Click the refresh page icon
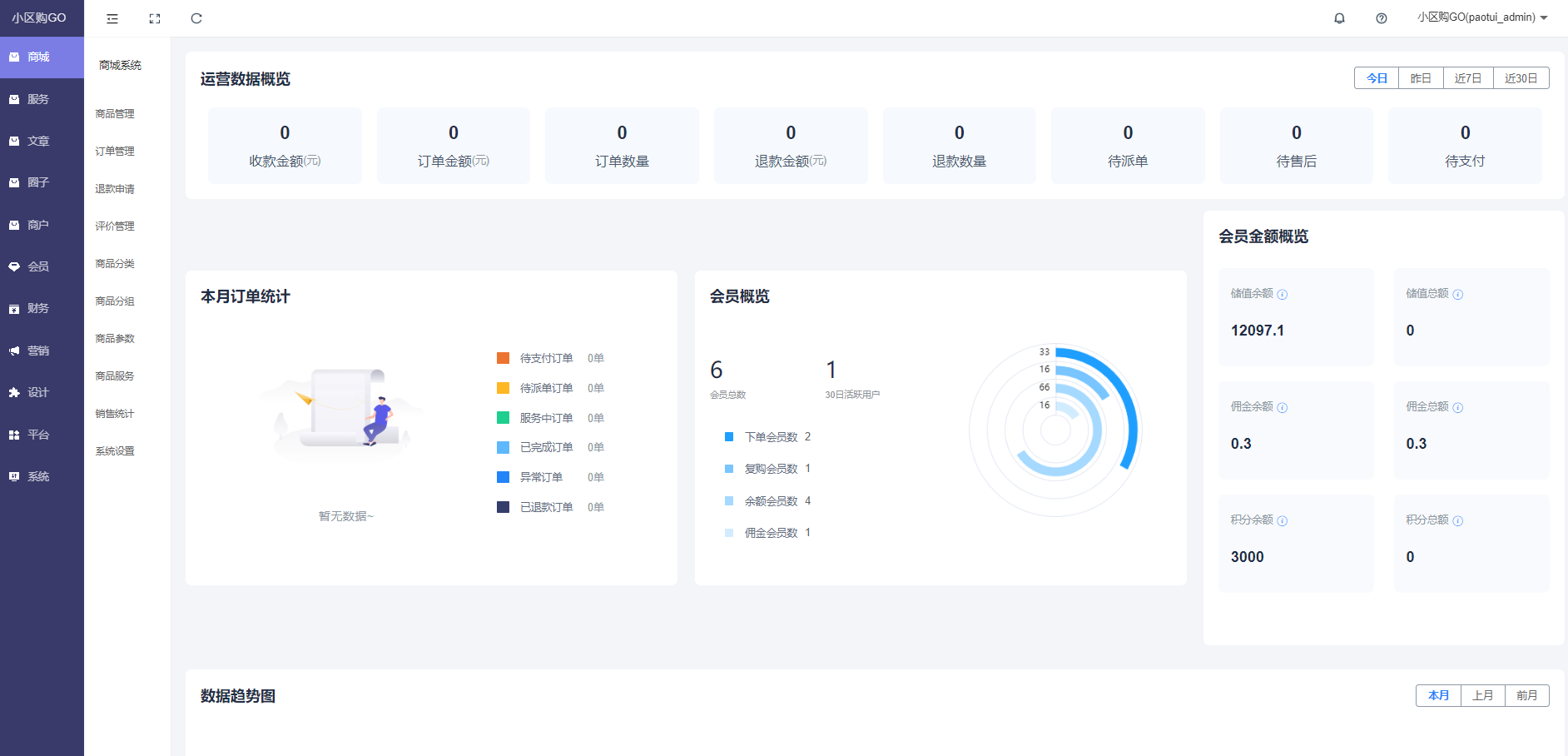This screenshot has width=1568, height=756. (x=196, y=18)
